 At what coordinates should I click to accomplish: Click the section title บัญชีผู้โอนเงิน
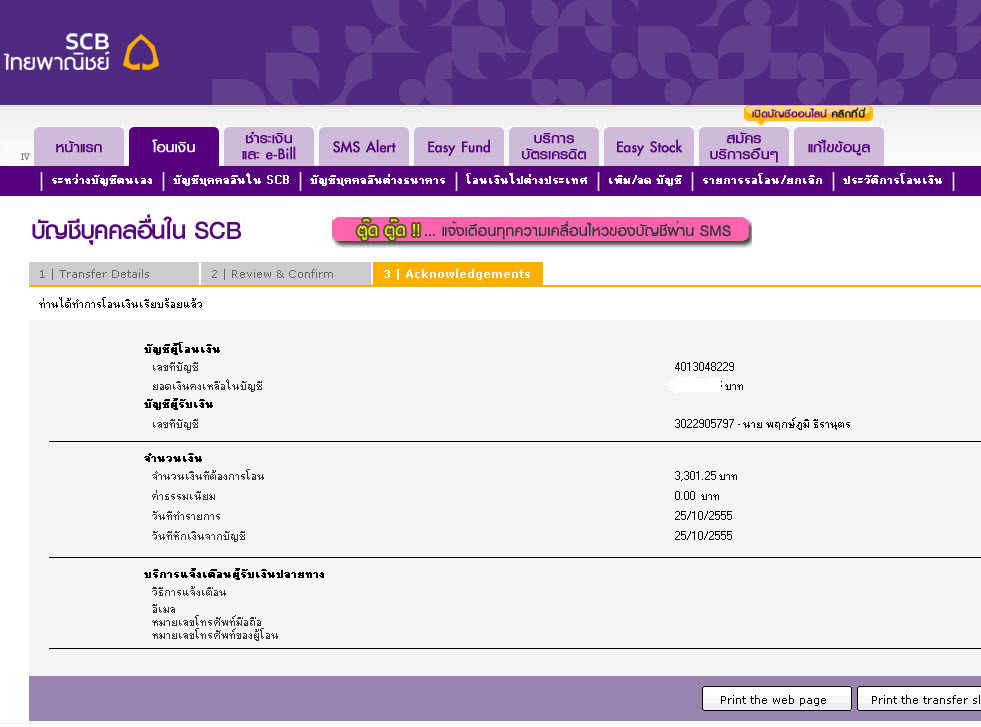(182, 349)
